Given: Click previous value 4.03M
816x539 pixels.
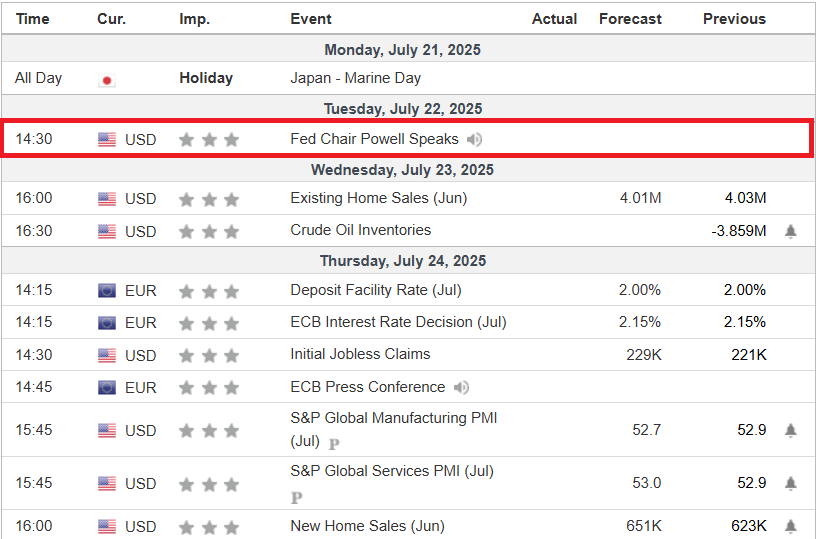Looking at the screenshot, I should pyautogui.click(x=745, y=198).
